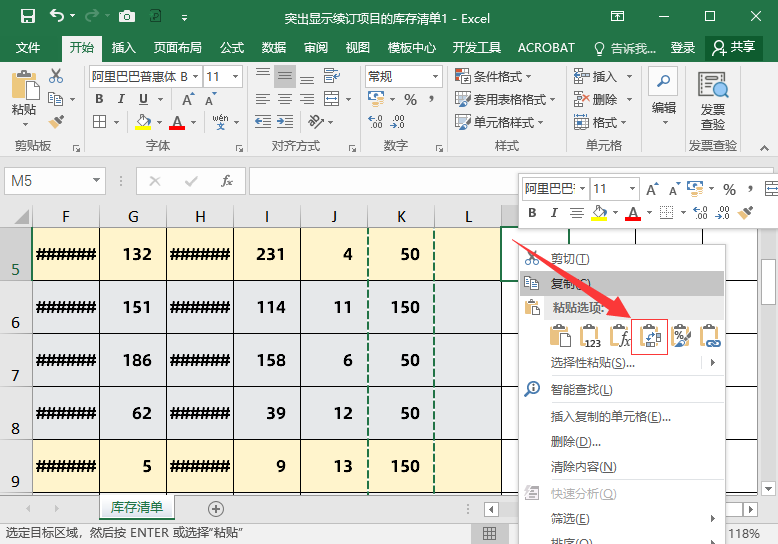Choose the paste values (123) icon
This screenshot has height=544, width=778.
point(590,336)
